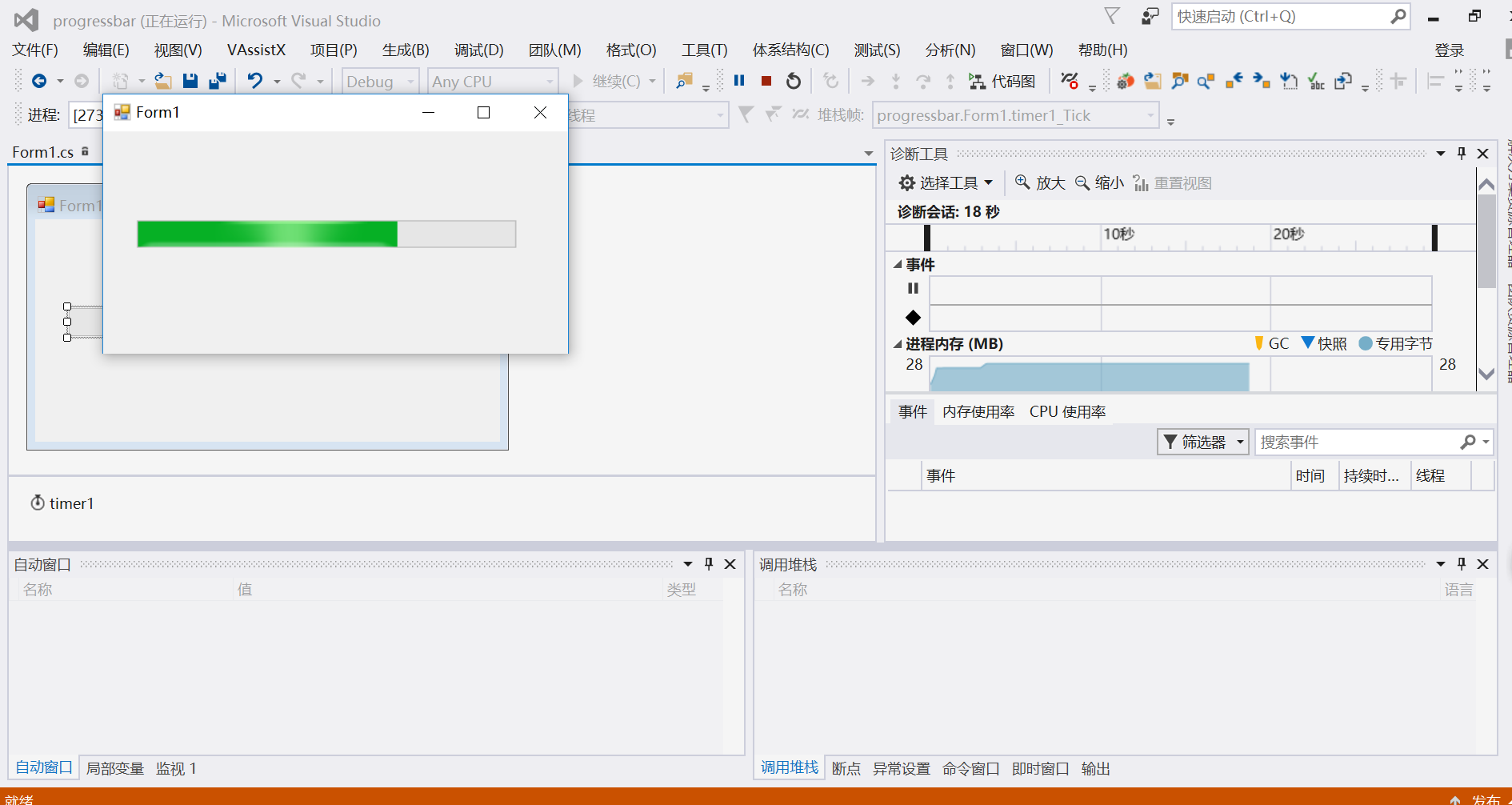Click the Open File folder icon
Image resolution: width=1512 pixels, height=805 pixels.
163,81
